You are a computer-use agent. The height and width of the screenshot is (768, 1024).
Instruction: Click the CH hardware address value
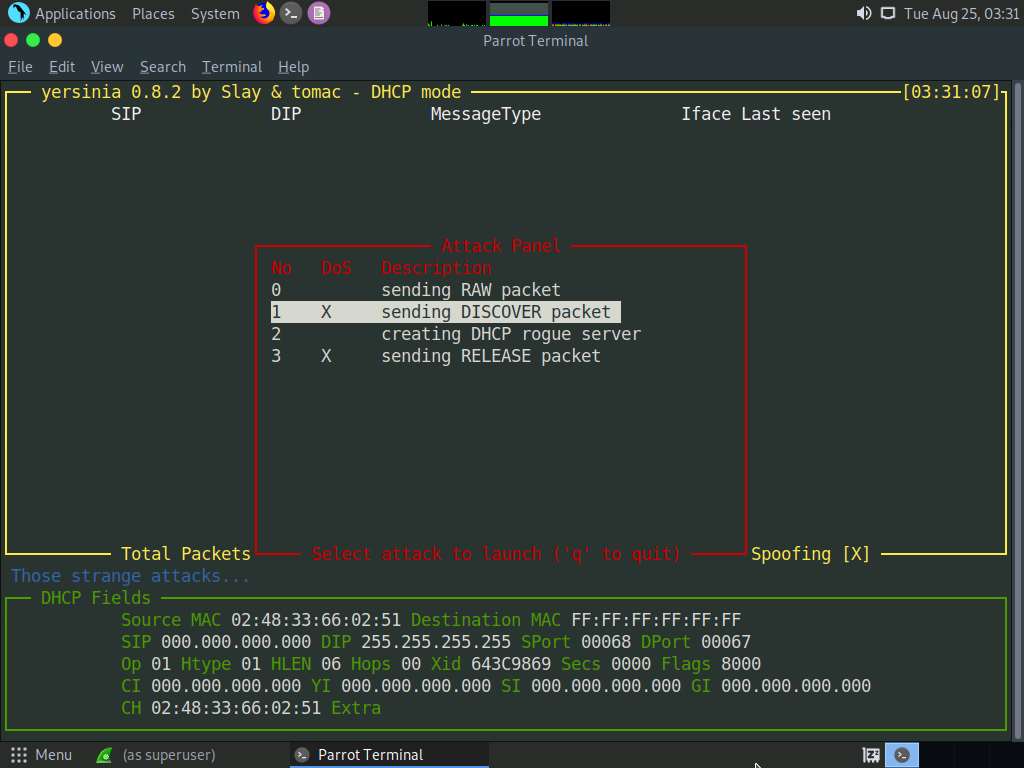coord(236,708)
